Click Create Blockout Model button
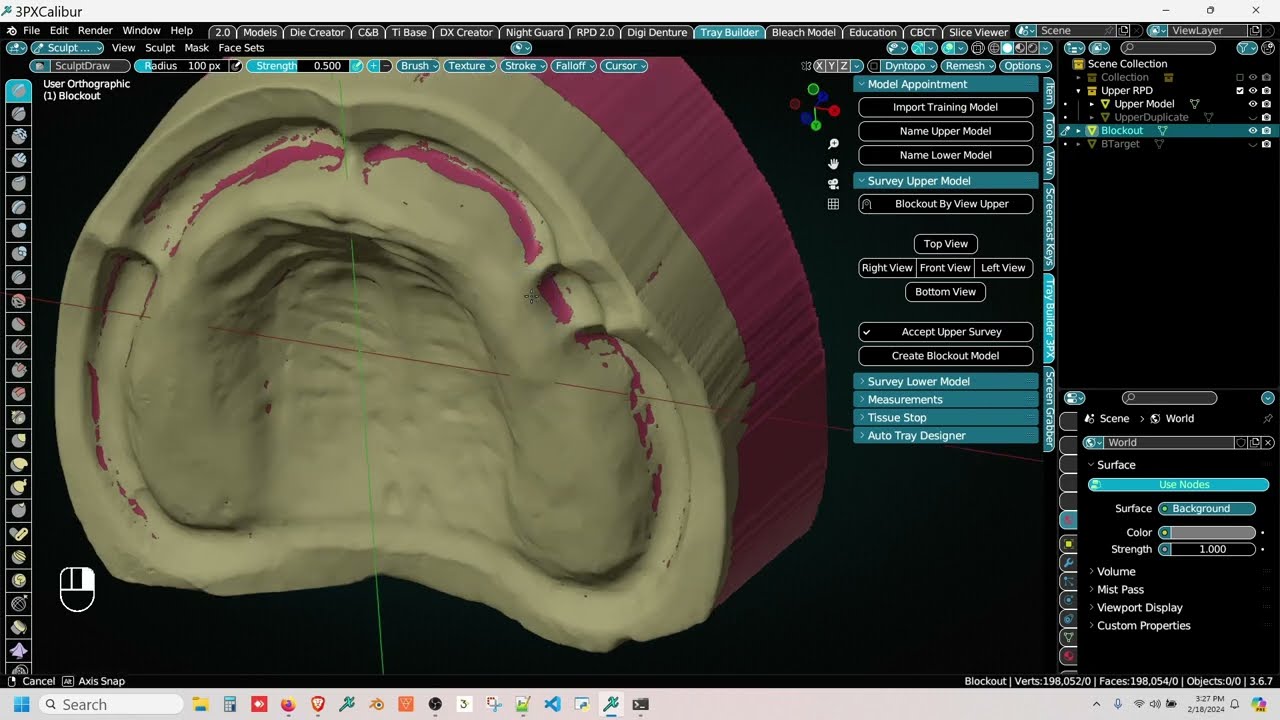Screen dimensions: 1280x720 pyautogui.click(x=946, y=356)
